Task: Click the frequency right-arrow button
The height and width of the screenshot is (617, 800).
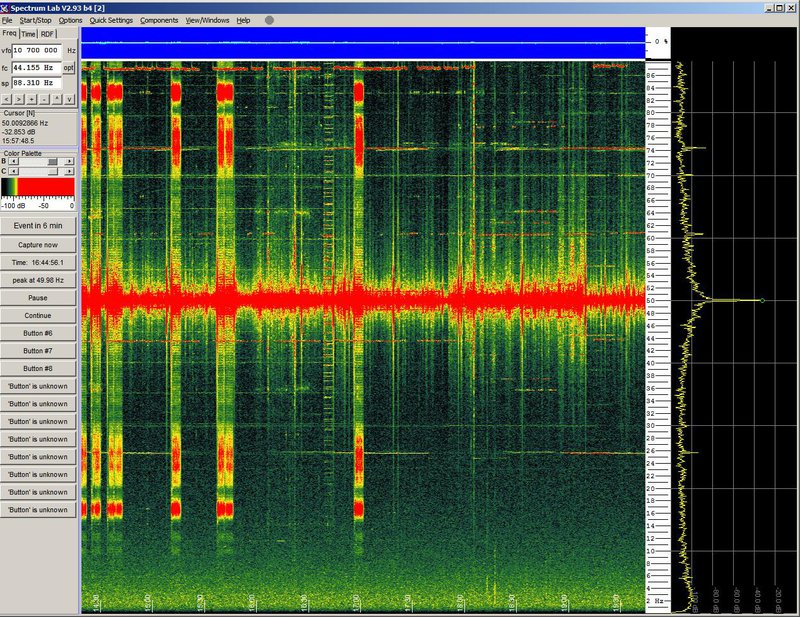Action: tap(20, 99)
